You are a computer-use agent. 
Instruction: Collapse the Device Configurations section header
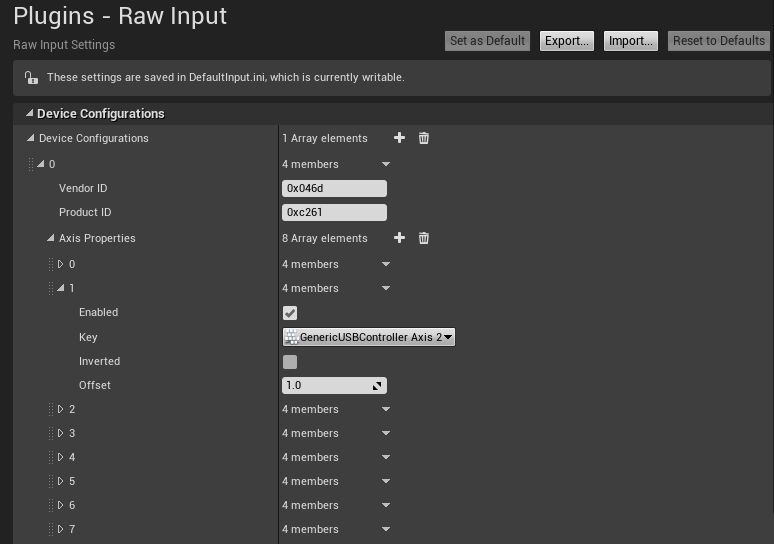[29, 114]
